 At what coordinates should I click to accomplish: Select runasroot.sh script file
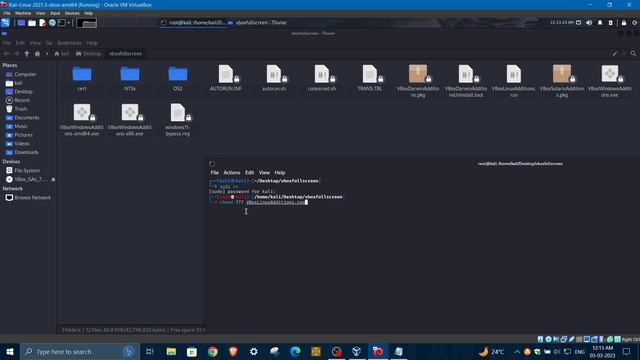tap(322, 78)
